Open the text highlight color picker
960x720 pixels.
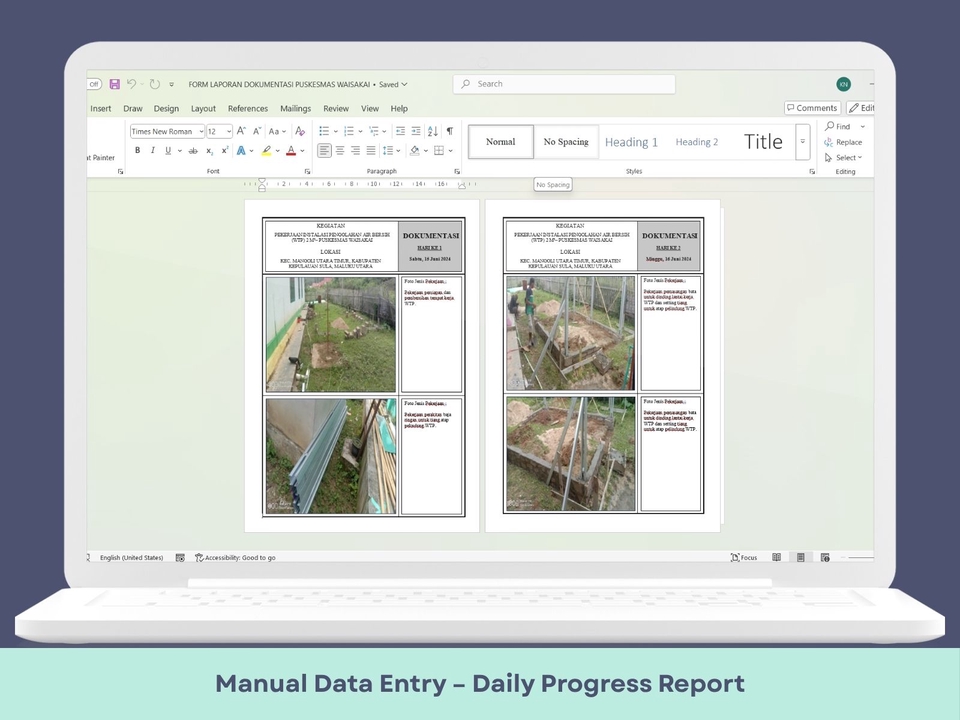pyautogui.click(x=277, y=151)
